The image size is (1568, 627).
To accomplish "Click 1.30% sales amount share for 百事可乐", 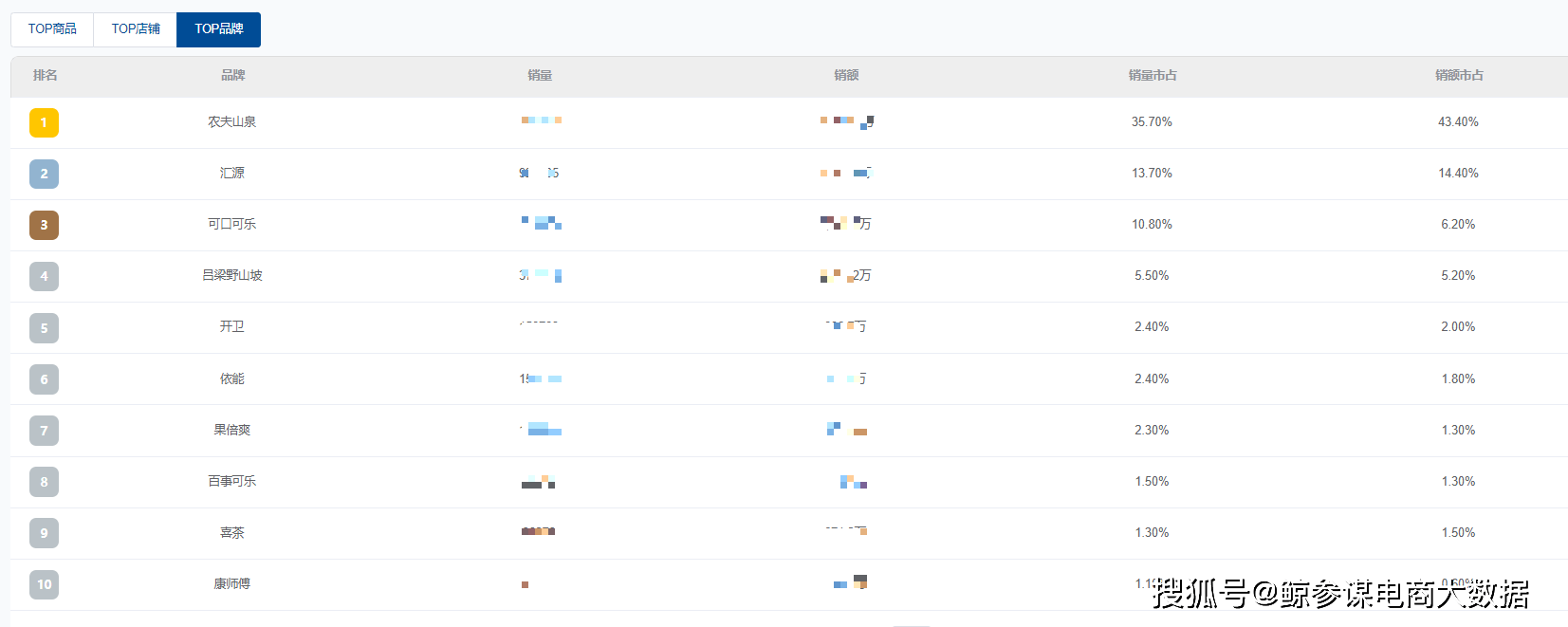I will click(x=1458, y=482).
